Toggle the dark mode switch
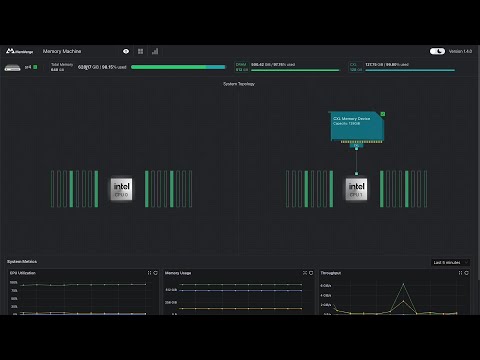This screenshot has width=480, height=360. 437,51
